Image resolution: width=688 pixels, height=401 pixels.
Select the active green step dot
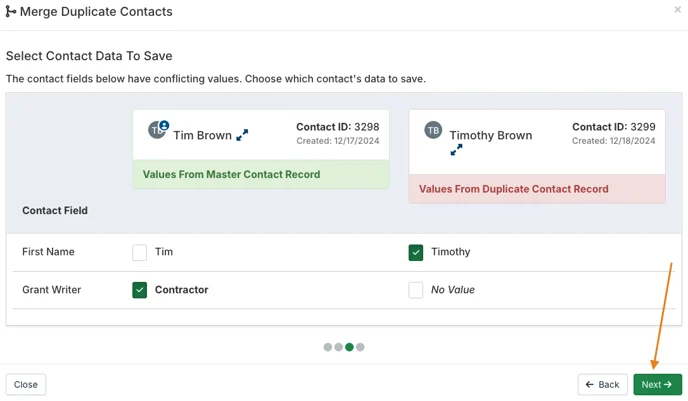349,347
